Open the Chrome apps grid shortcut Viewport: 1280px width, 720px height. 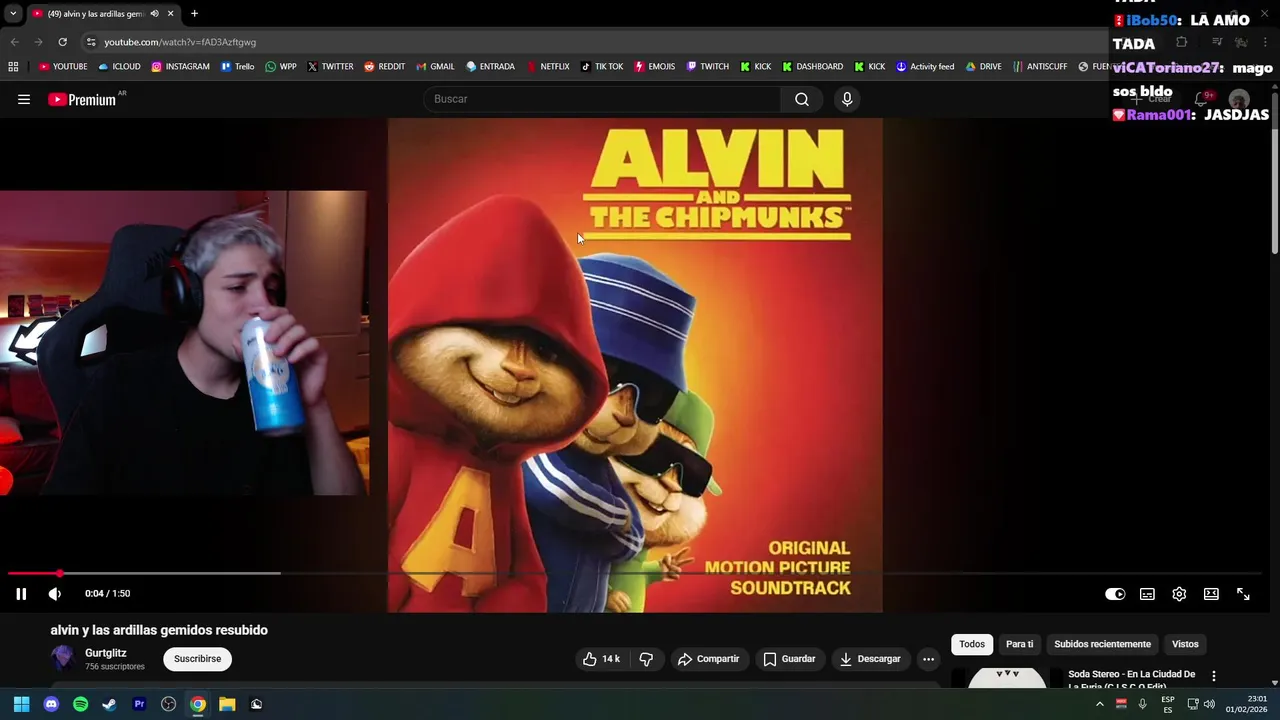click(13, 66)
